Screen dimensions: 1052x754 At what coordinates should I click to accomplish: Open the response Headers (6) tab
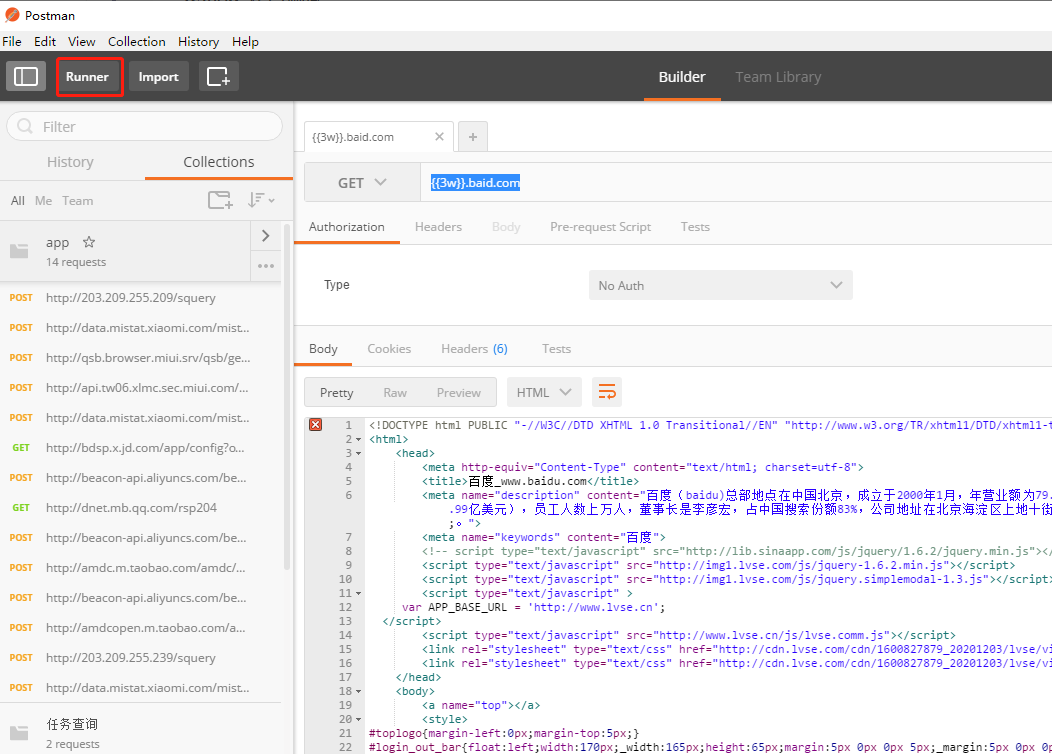[x=474, y=349]
